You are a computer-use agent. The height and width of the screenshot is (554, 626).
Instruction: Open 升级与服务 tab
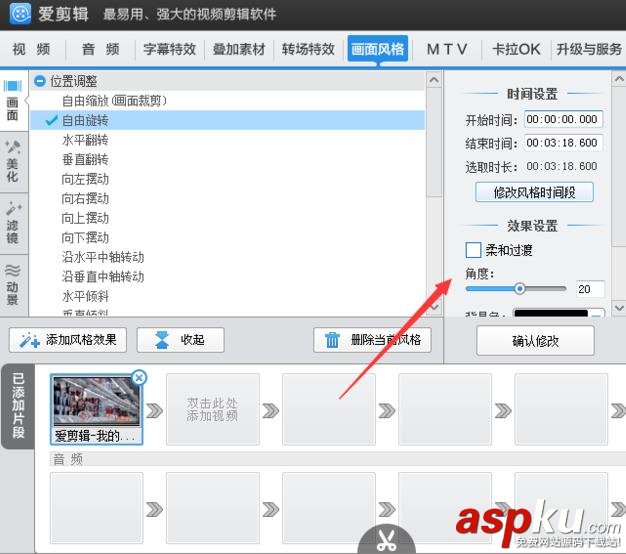pyautogui.click(x=589, y=49)
